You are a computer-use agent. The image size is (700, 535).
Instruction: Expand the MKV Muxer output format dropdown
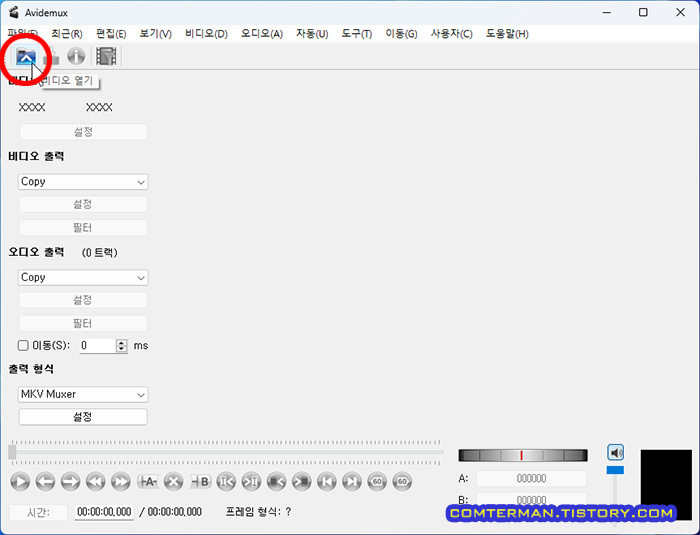click(x=83, y=394)
